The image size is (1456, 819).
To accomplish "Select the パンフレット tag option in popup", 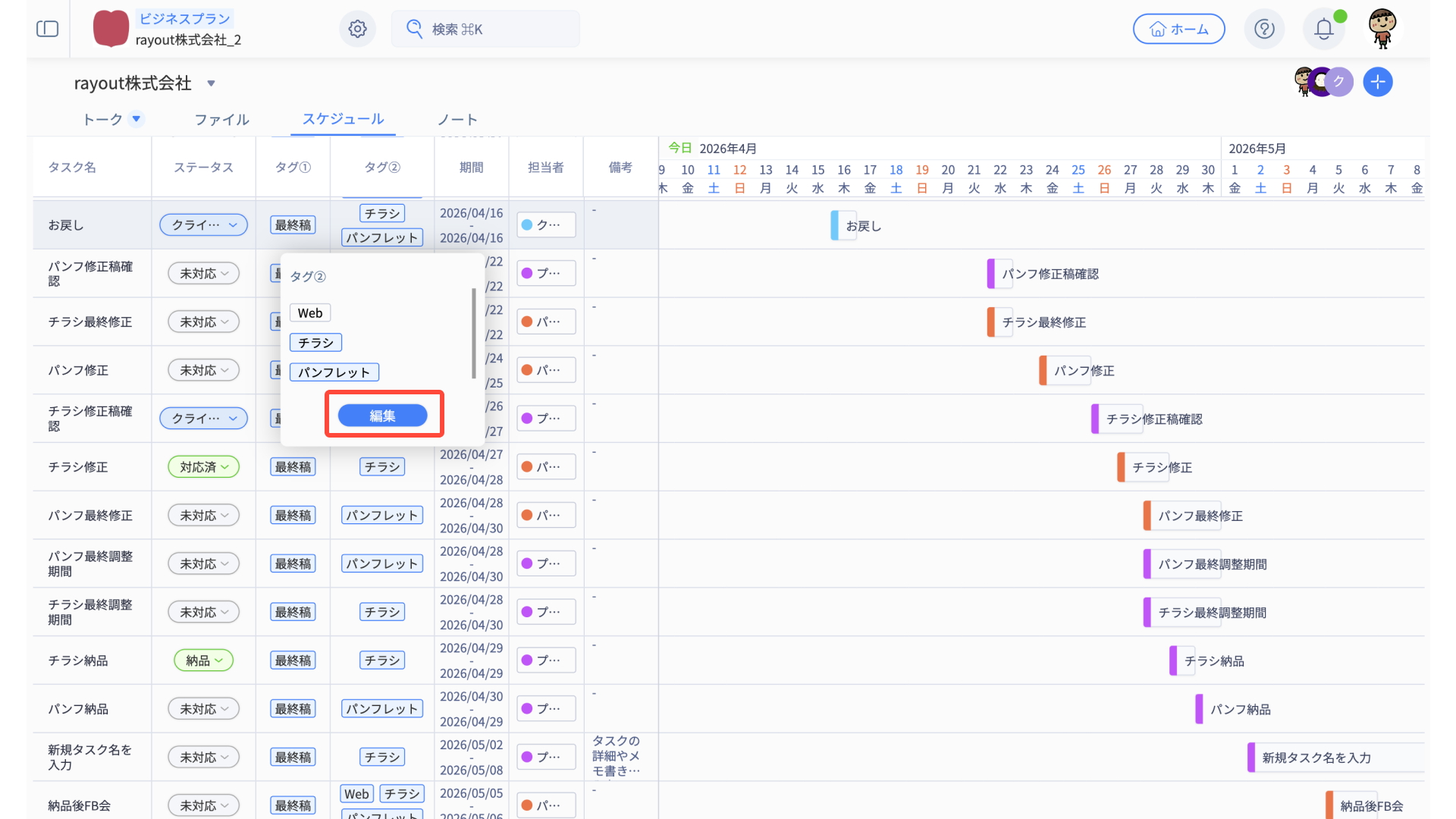I will tap(334, 372).
